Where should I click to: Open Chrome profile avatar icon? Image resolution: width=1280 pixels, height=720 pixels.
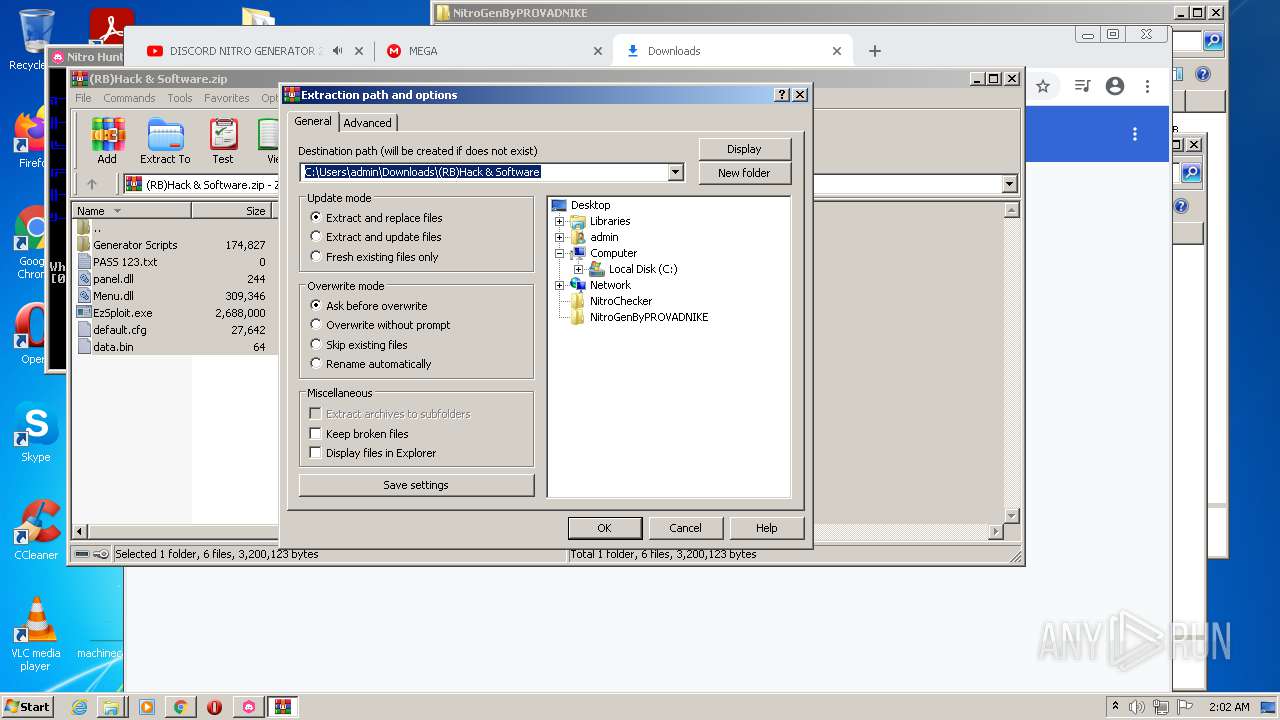point(1115,86)
